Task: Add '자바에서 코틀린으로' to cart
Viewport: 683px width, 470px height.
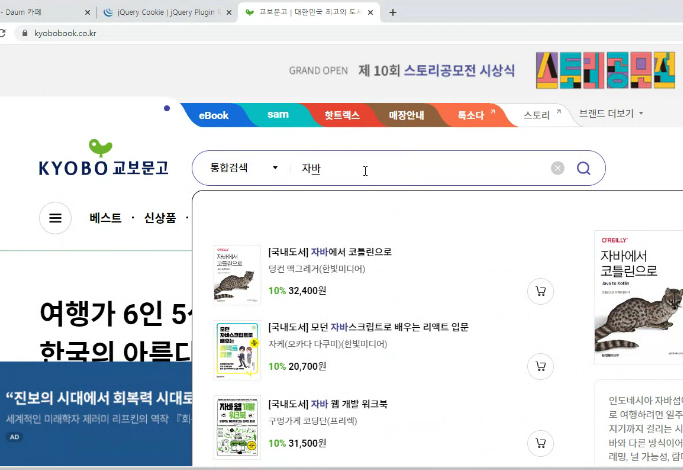Action: pos(540,291)
